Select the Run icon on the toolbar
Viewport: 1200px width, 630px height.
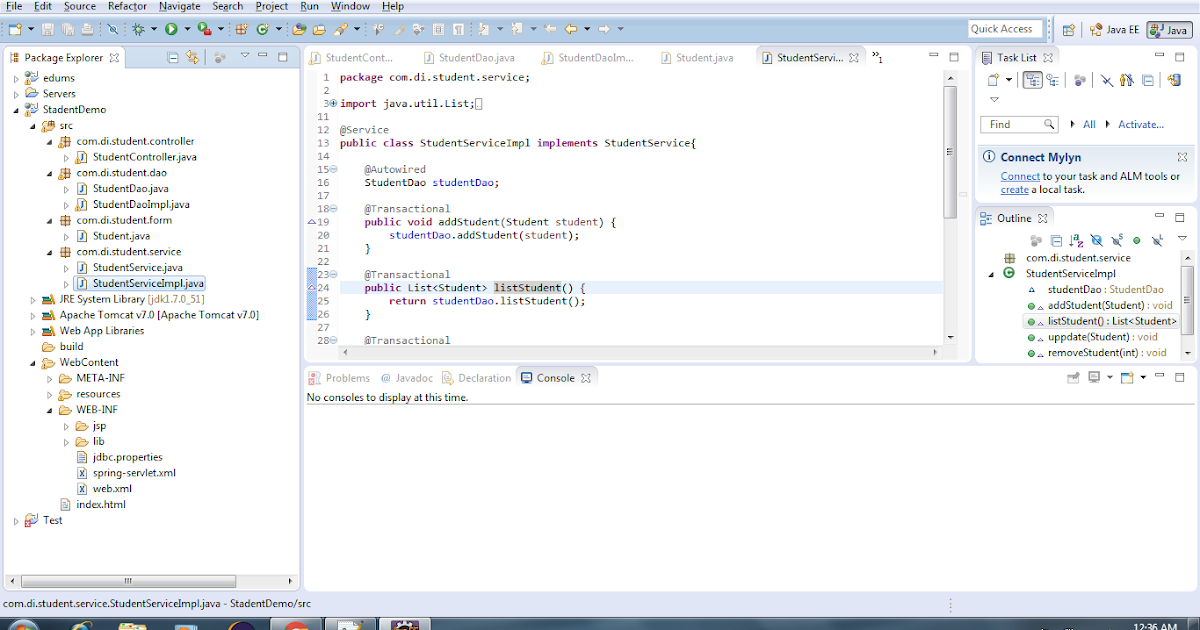coord(169,29)
